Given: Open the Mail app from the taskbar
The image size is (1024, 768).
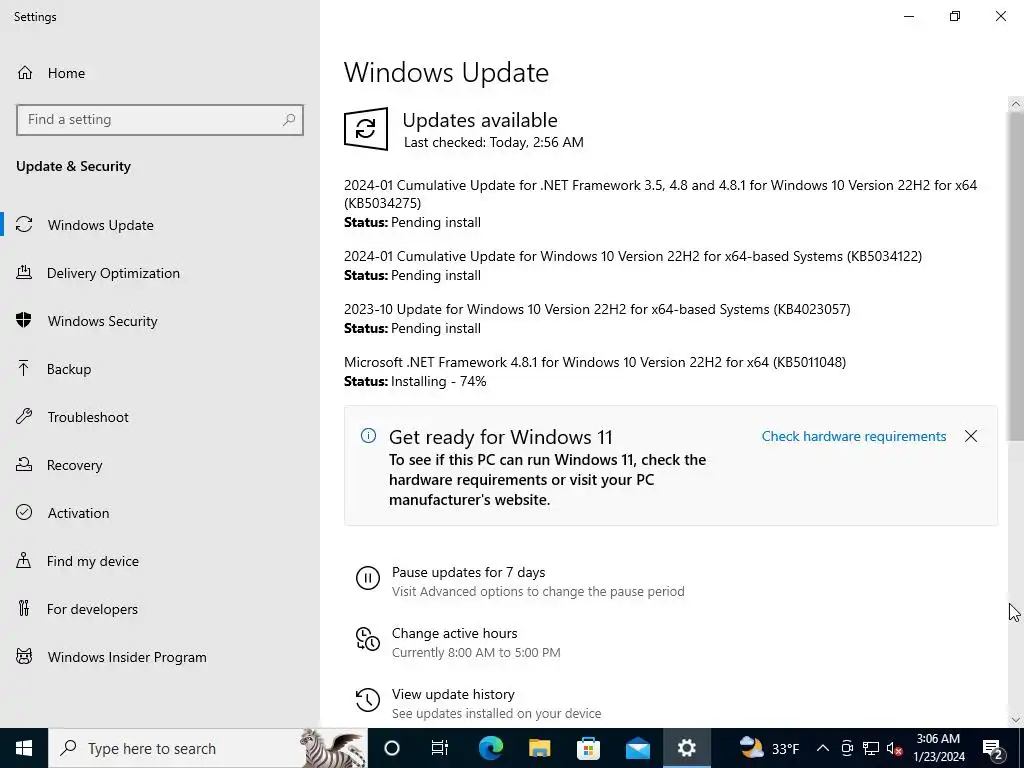Looking at the screenshot, I should pos(637,748).
